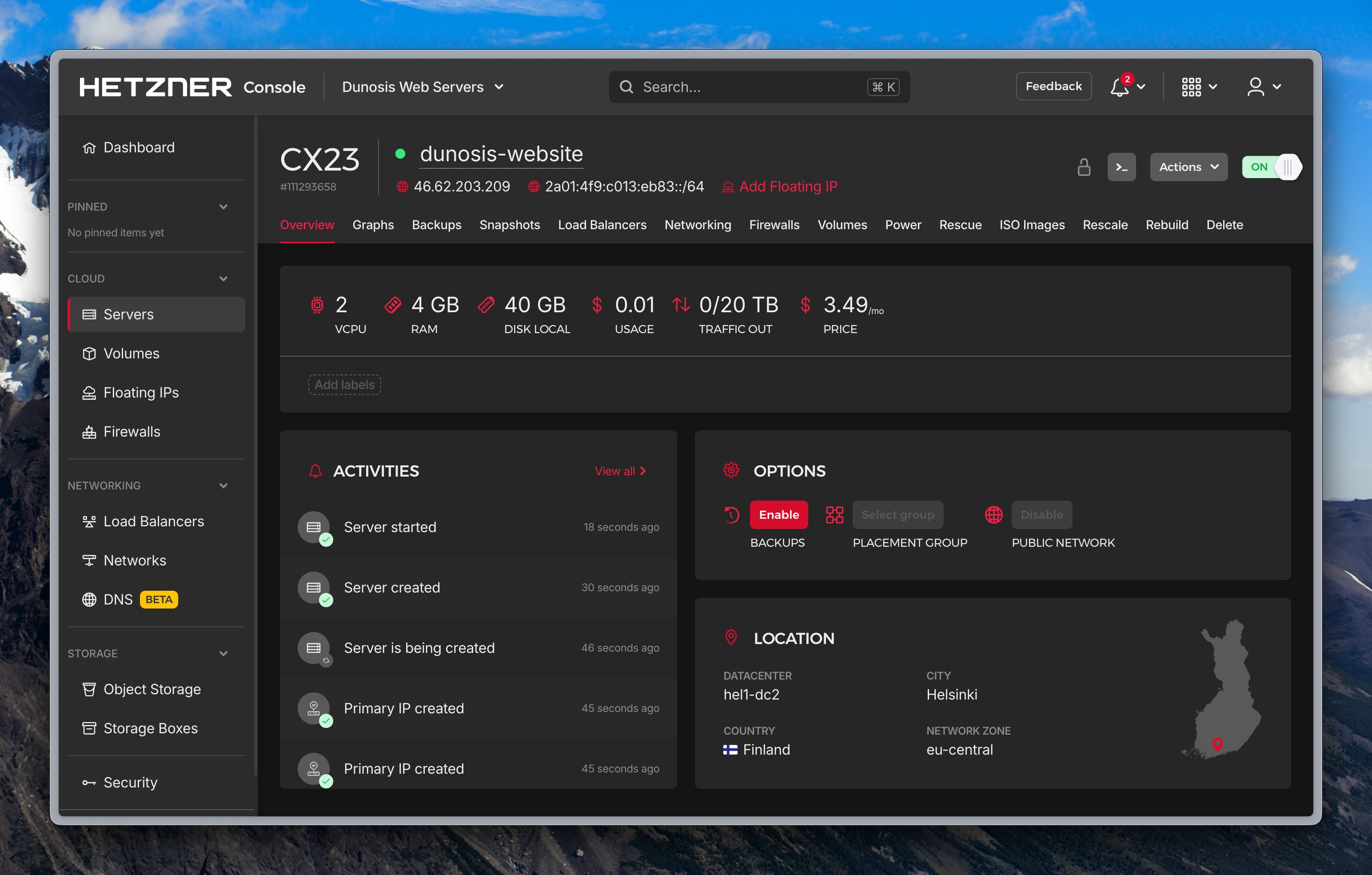Expand the Dunosis Web Servers project selector
Image resolution: width=1372 pixels, height=875 pixels.
tap(422, 87)
